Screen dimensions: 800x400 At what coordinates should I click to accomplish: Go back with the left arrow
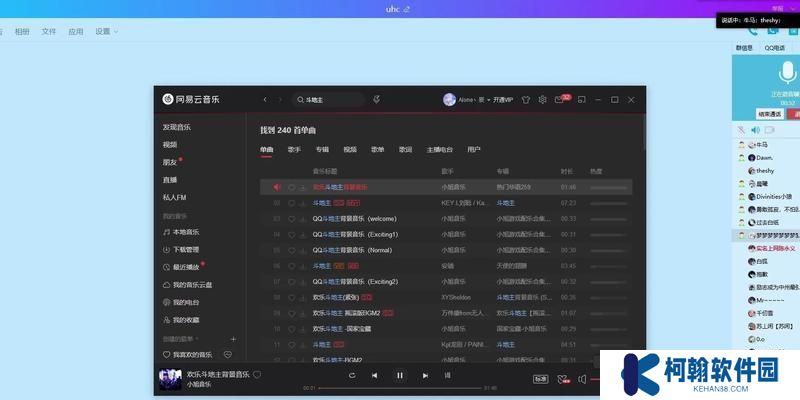coord(265,99)
